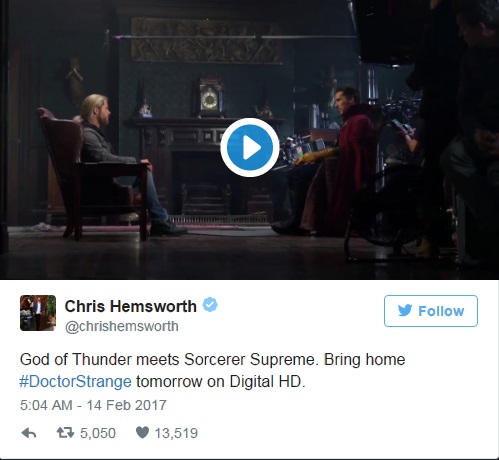View the 5,050 retweets count

tap(98, 433)
